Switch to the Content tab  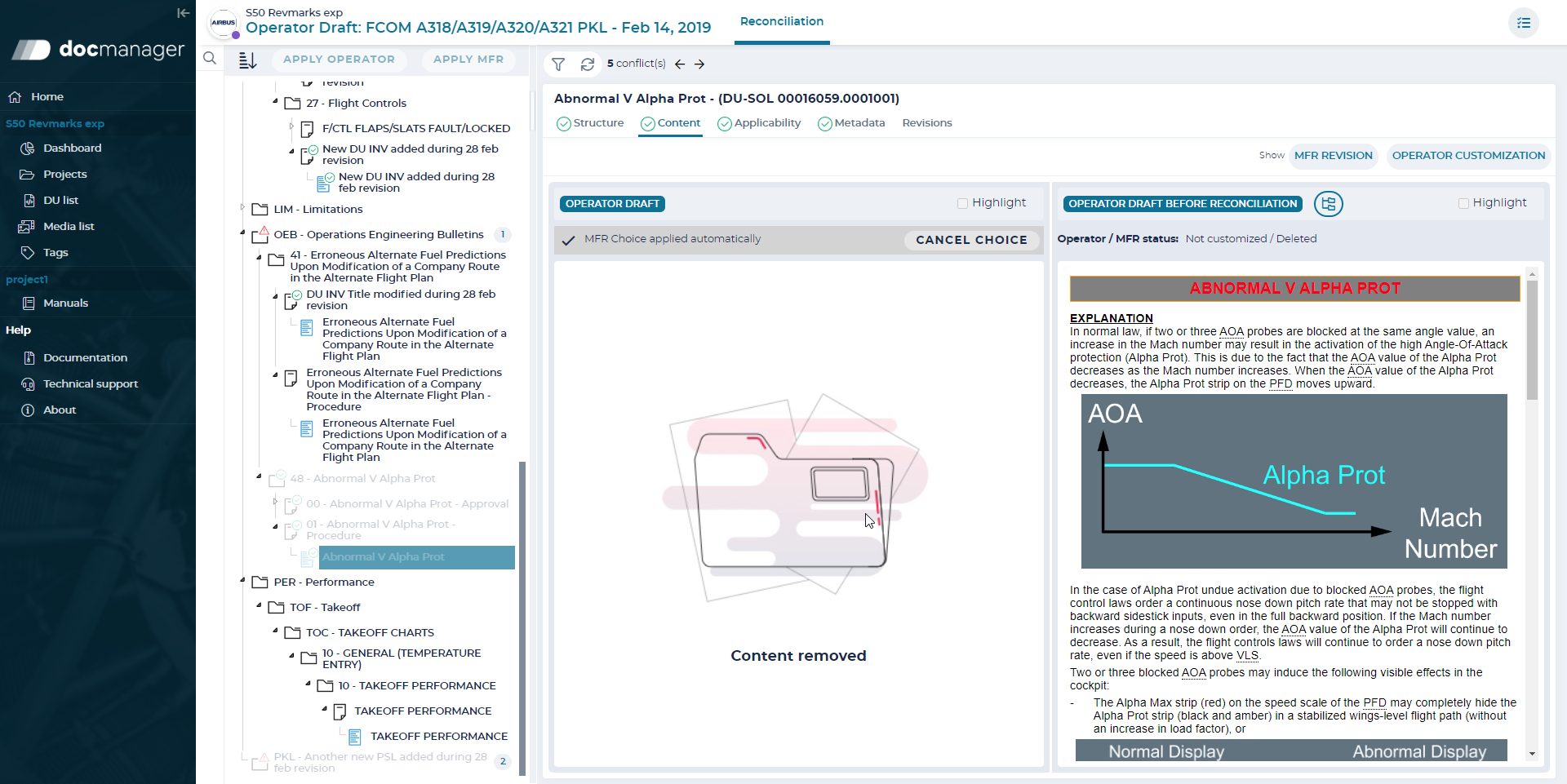pos(670,123)
